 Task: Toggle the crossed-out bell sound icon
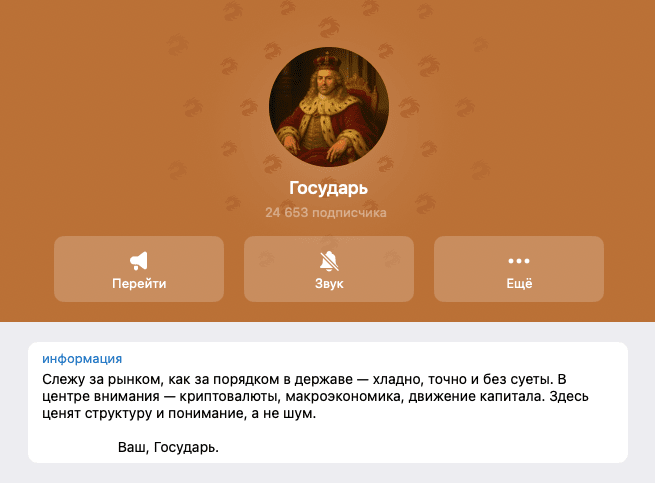(329, 261)
